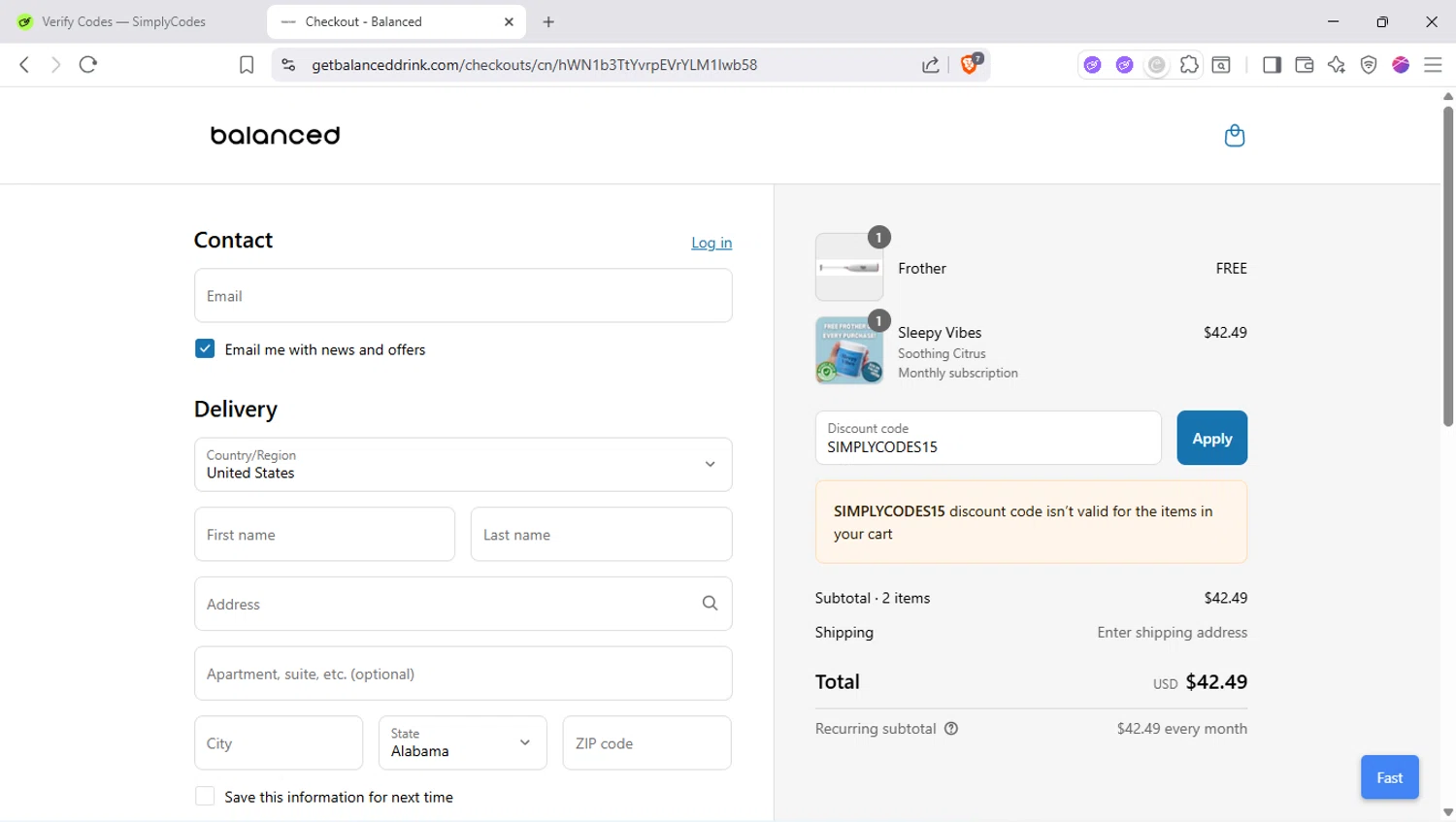This screenshot has height=822, width=1456.
Task: Click the icon right of the extensions puzzle
Action: coord(1221,65)
